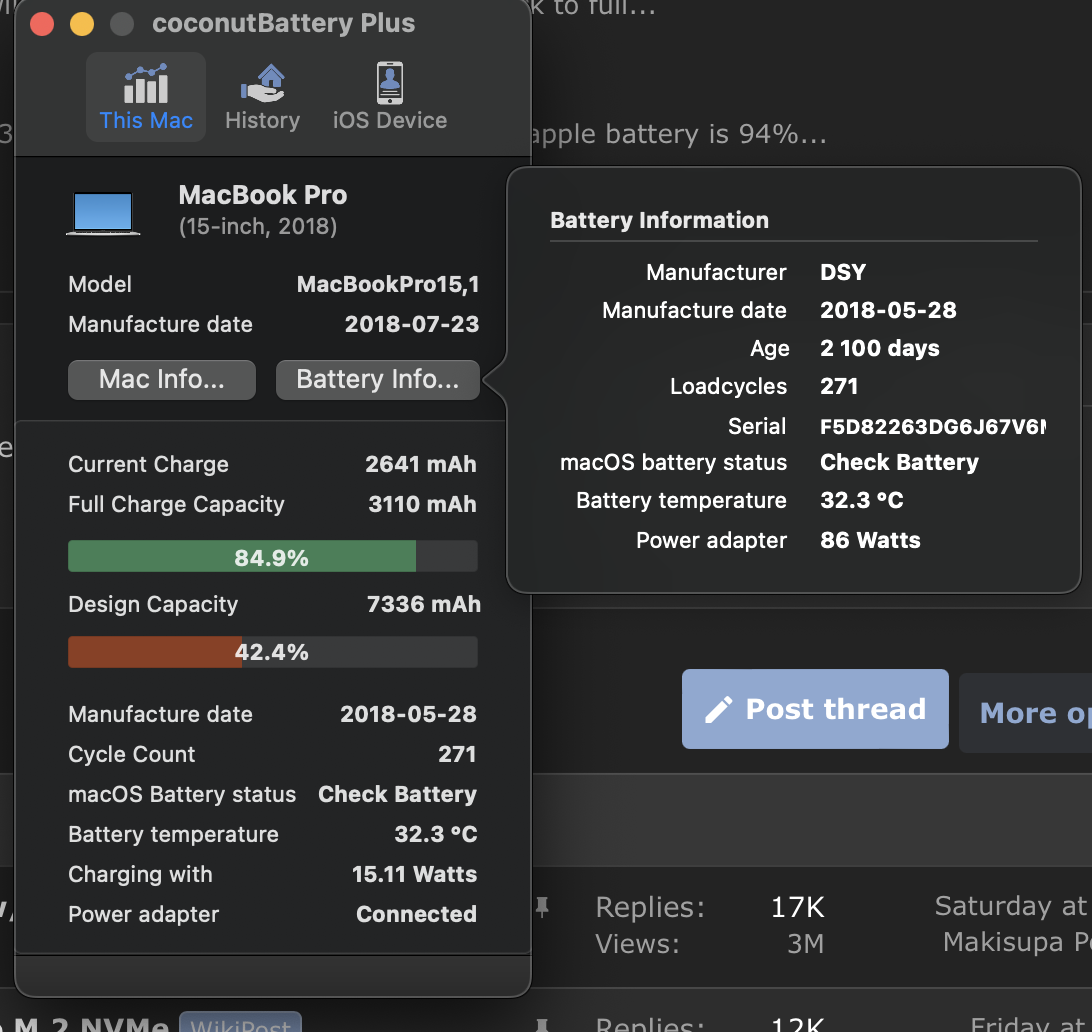The height and width of the screenshot is (1032, 1092).
Task: Click the Views 3M count
Action: pyautogui.click(x=805, y=944)
